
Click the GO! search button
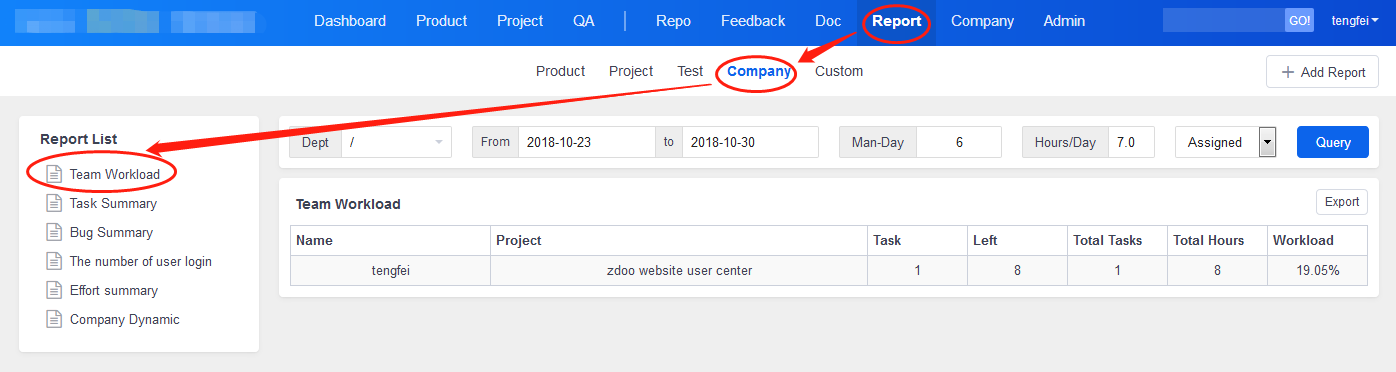point(1299,21)
